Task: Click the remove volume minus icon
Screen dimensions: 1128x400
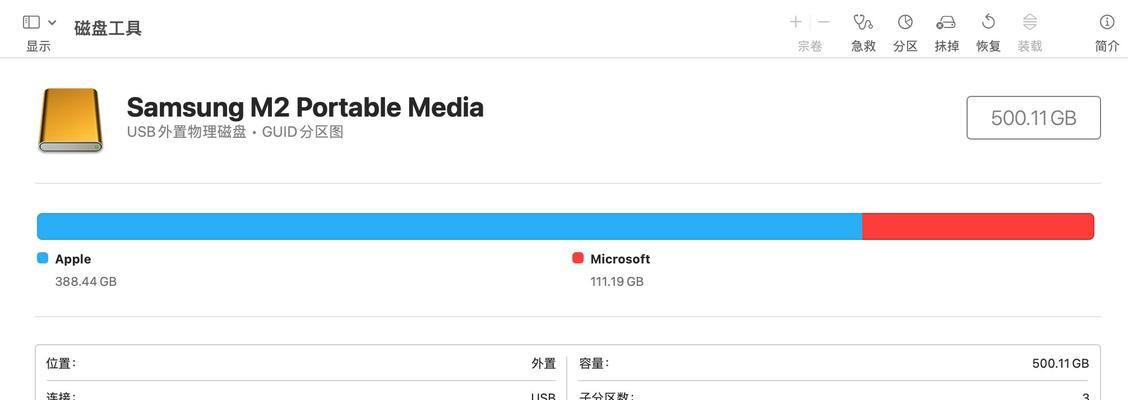Action: click(x=824, y=22)
